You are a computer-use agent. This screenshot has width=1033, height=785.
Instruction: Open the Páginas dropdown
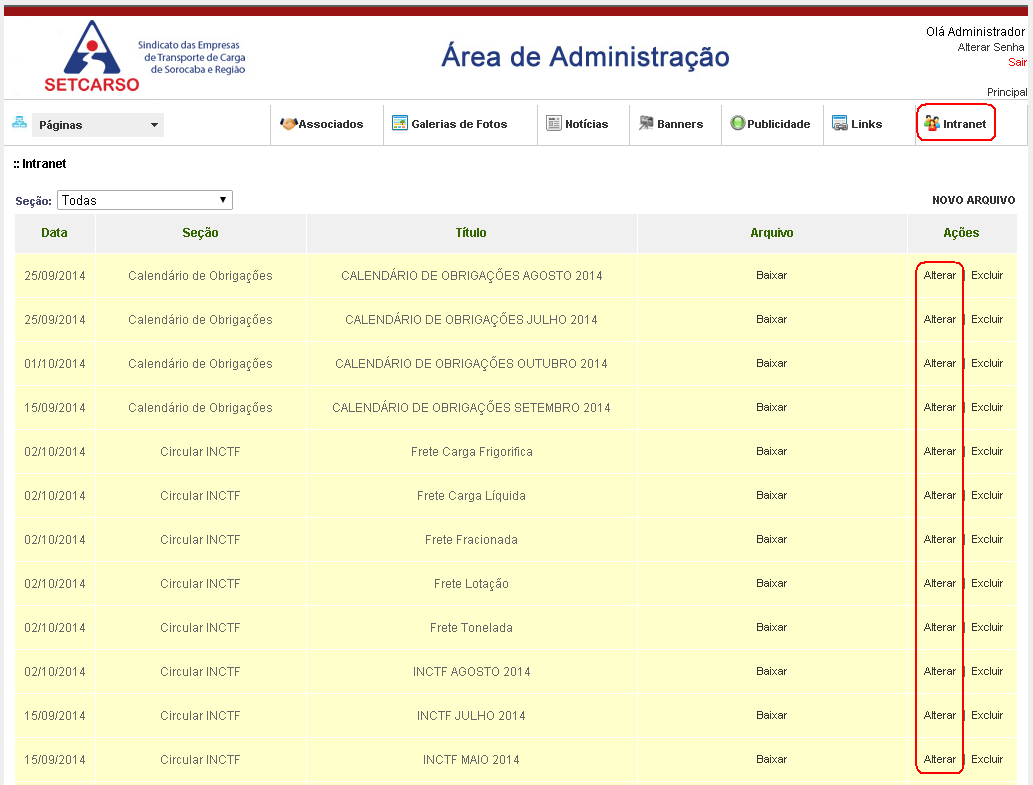pos(98,124)
